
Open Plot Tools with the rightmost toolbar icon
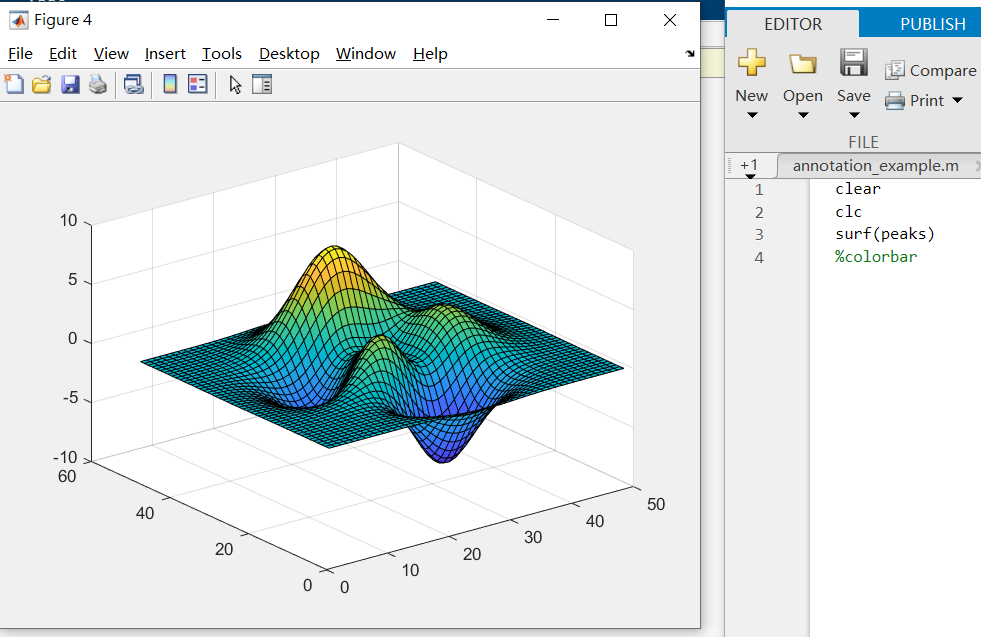pyautogui.click(x=262, y=84)
